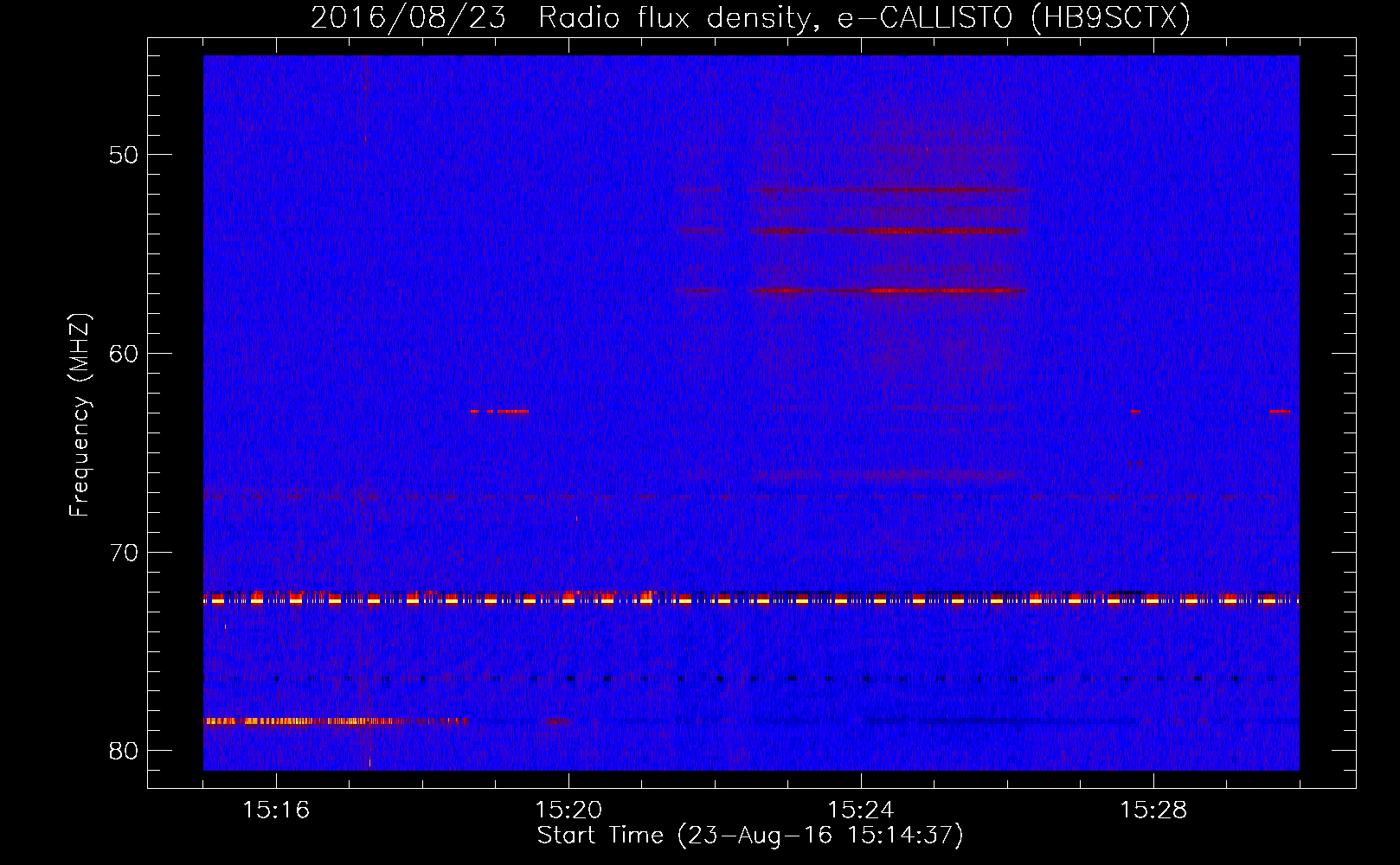Click the yellow-red emission streak near 78.5 MHz
This screenshot has width=1400, height=865.
(336, 721)
